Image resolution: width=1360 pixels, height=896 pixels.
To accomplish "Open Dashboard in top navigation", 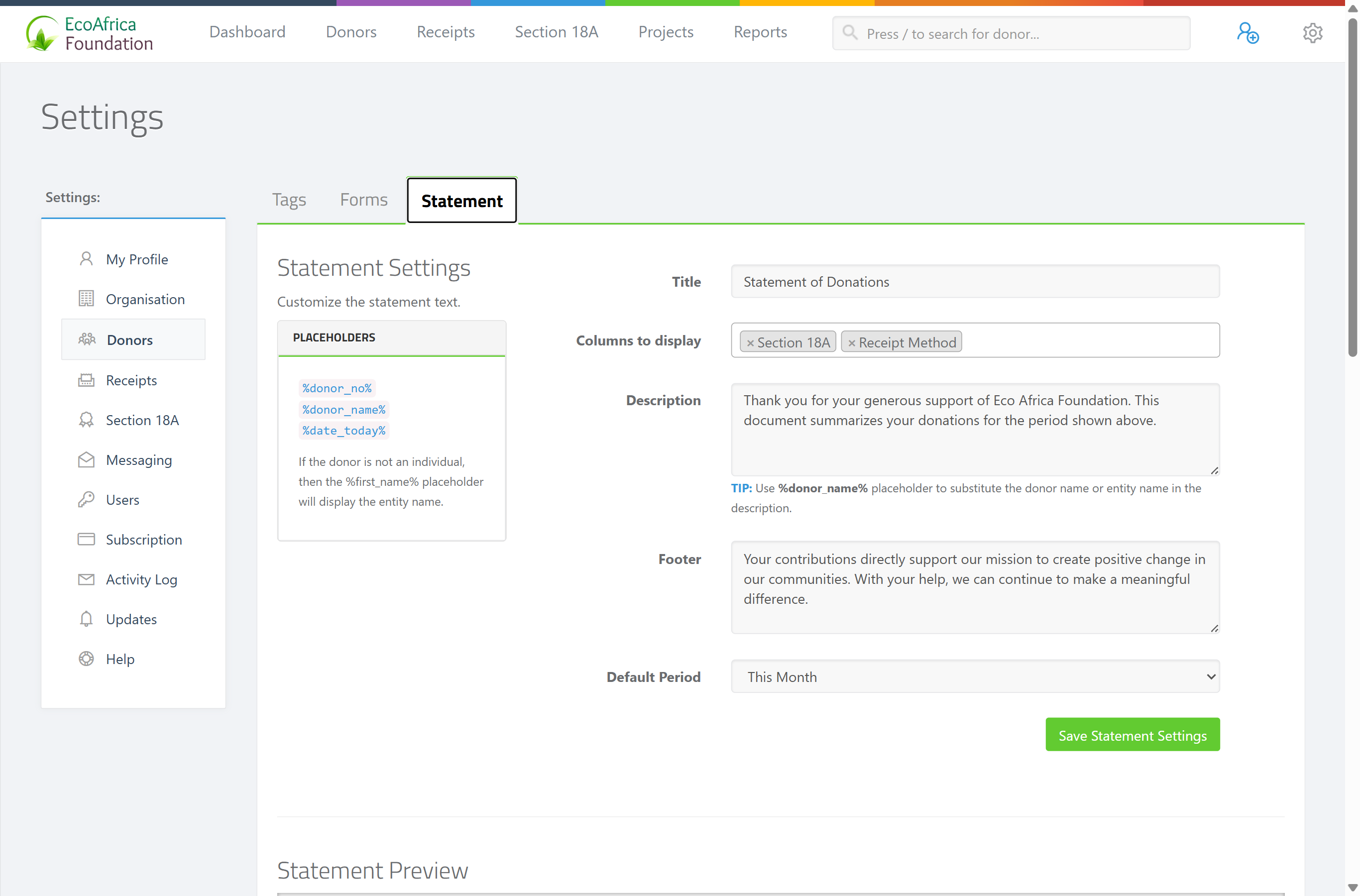I will [247, 32].
